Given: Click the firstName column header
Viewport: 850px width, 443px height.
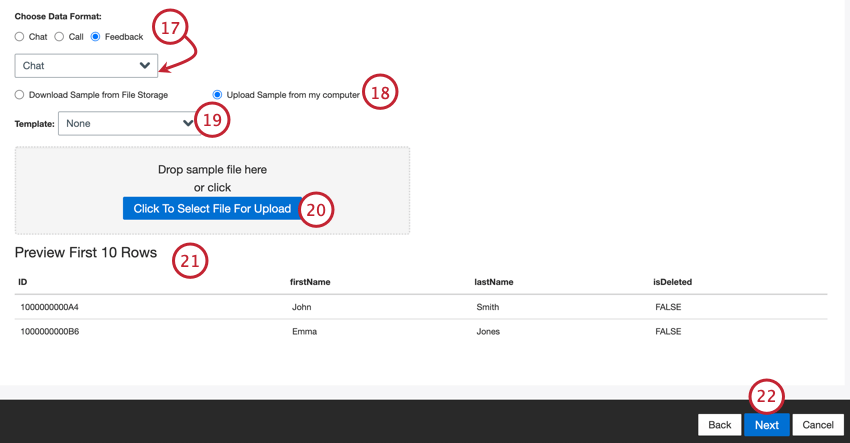Looking at the screenshot, I should pos(310,282).
